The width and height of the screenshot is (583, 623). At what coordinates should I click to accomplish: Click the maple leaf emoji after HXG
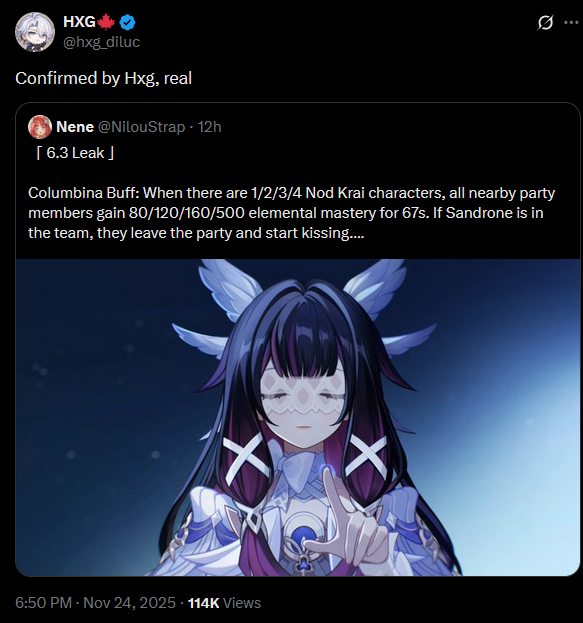(x=106, y=22)
